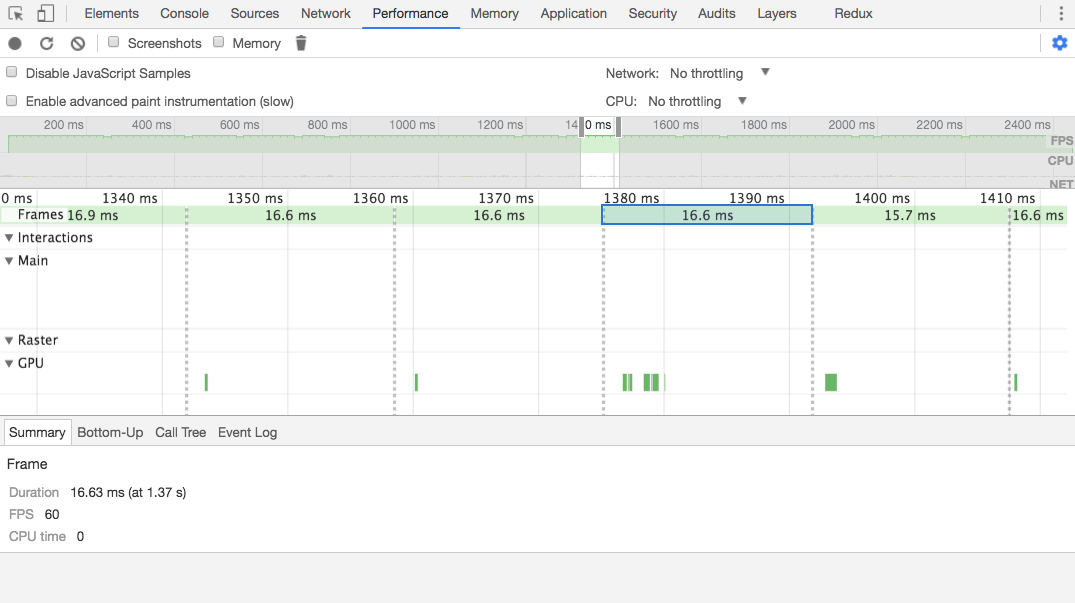Screen dimensions: 1075x603
Task: Switch to the Console tab
Action: (x=184, y=13)
